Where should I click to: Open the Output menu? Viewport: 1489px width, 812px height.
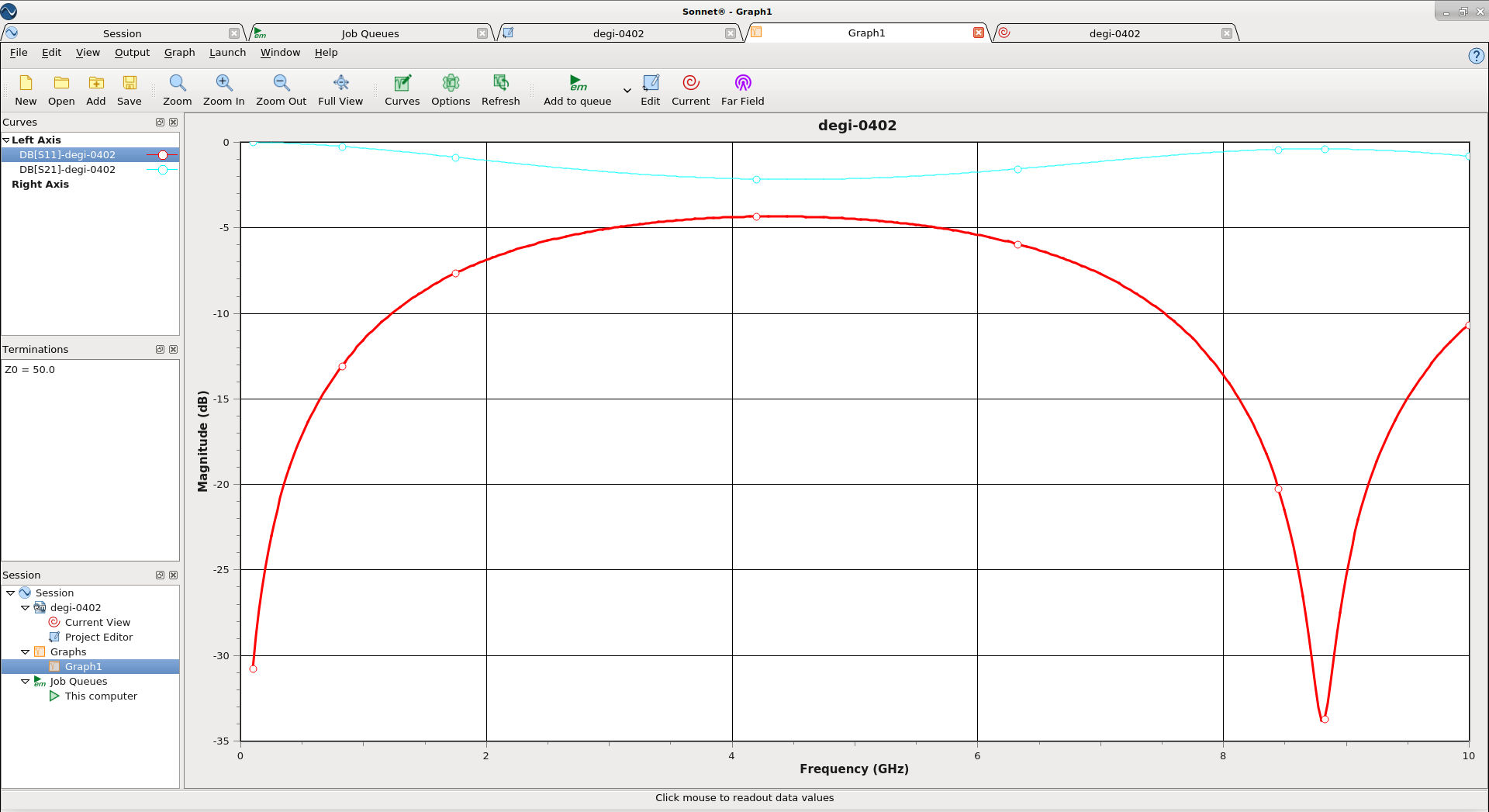[132, 53]
